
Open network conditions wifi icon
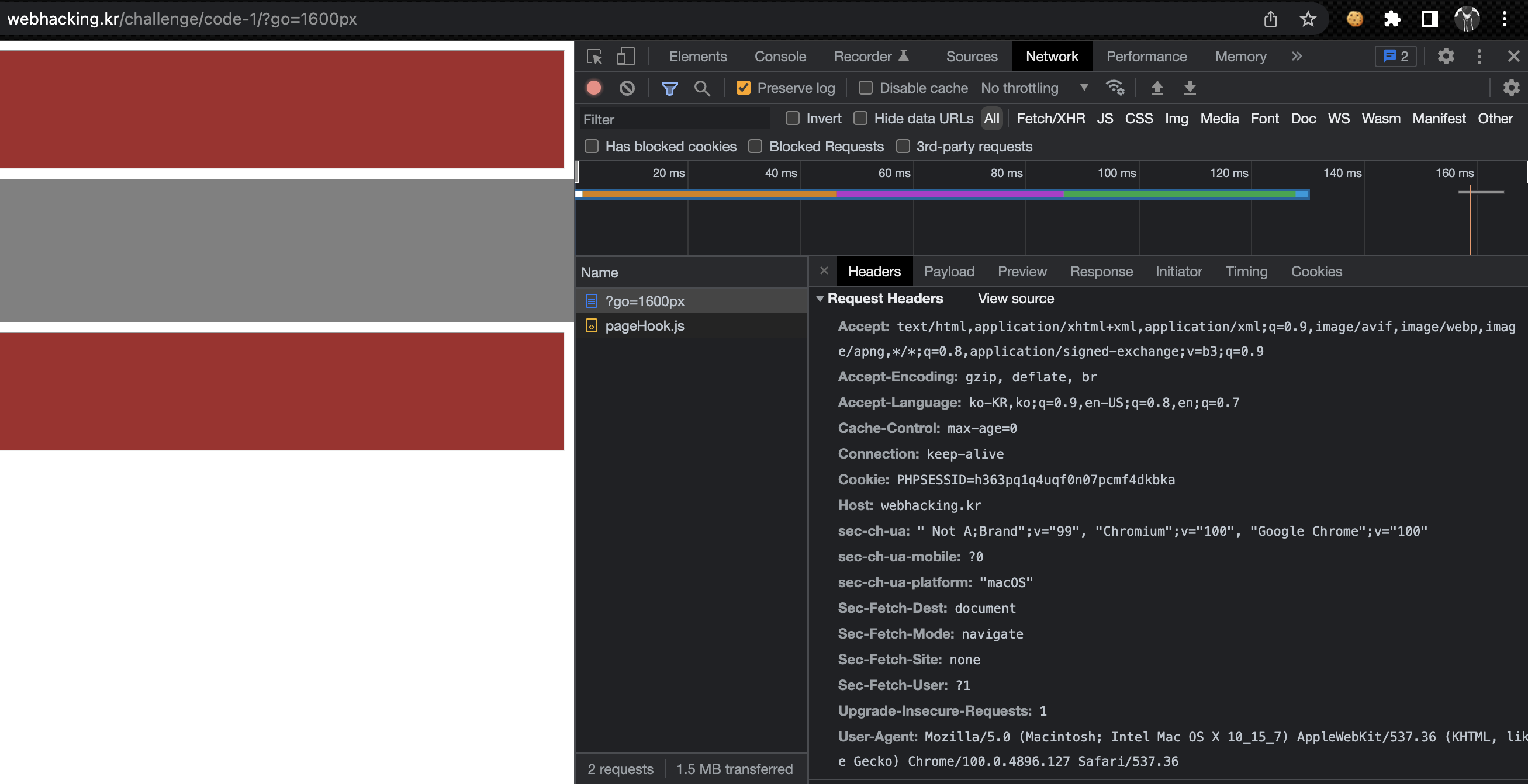click(x=1115, y=88)
